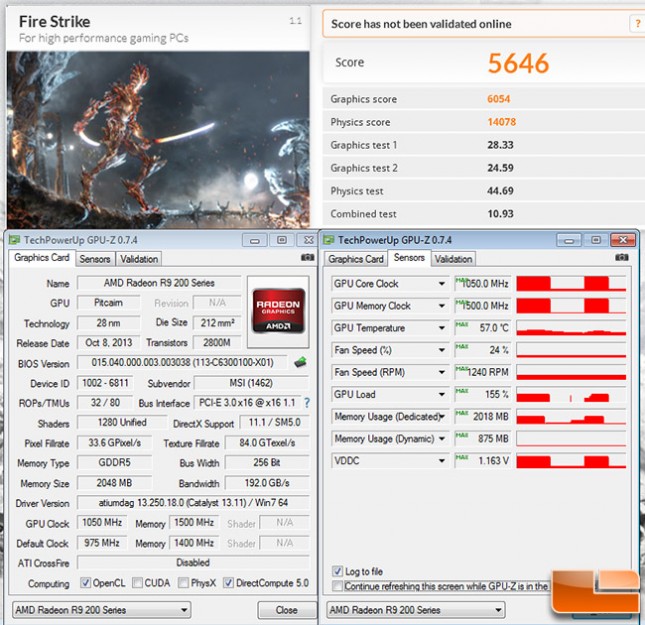645x625 pixels.
Task: Switch to Graphics Card tab in right GPU-Z window
Action: [356, 259]
